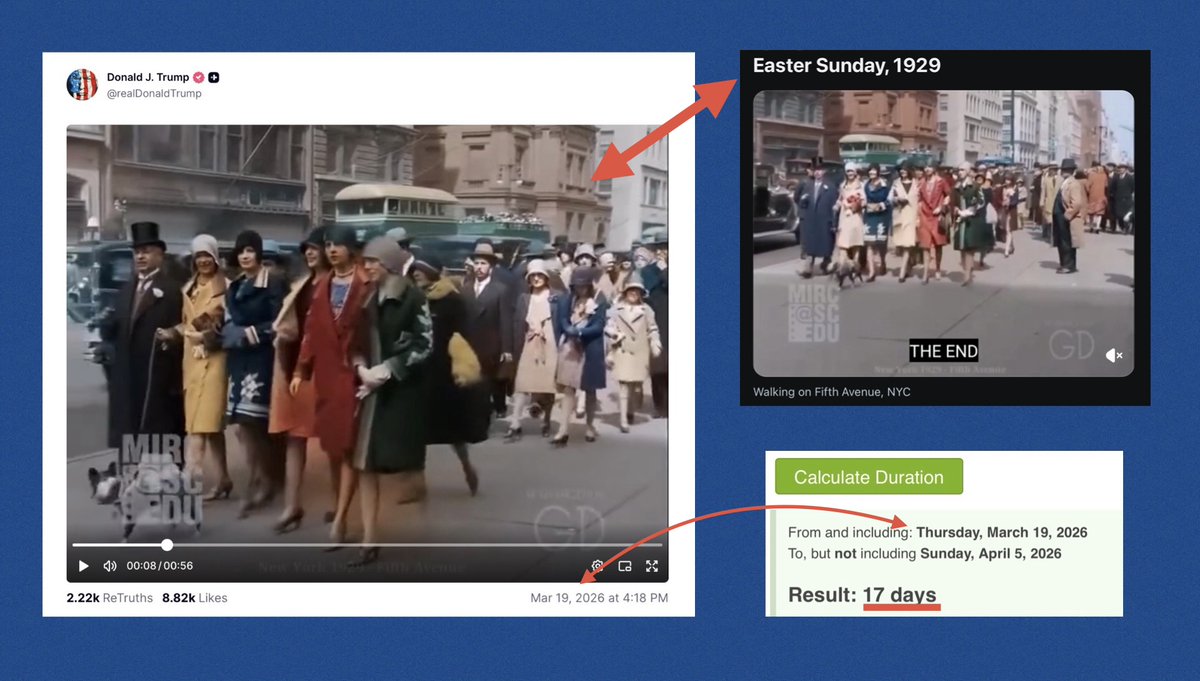This screenshot has height=681, width=1200.
Task: Expand the video to fullscreen
Action: [x=652, y=566]
